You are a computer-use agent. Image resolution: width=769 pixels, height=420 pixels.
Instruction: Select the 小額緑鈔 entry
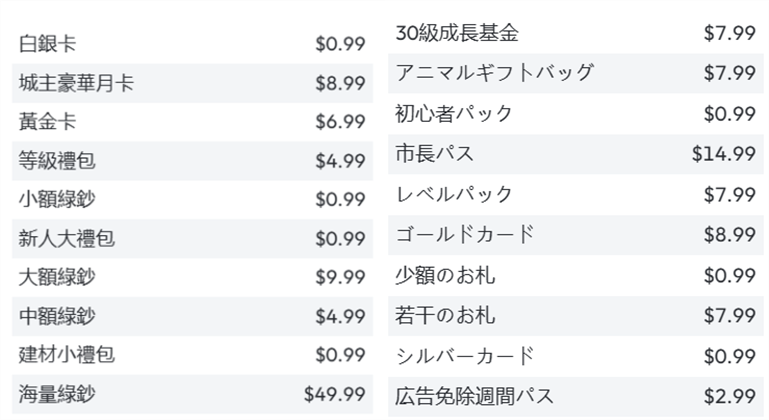coord(57,200)
